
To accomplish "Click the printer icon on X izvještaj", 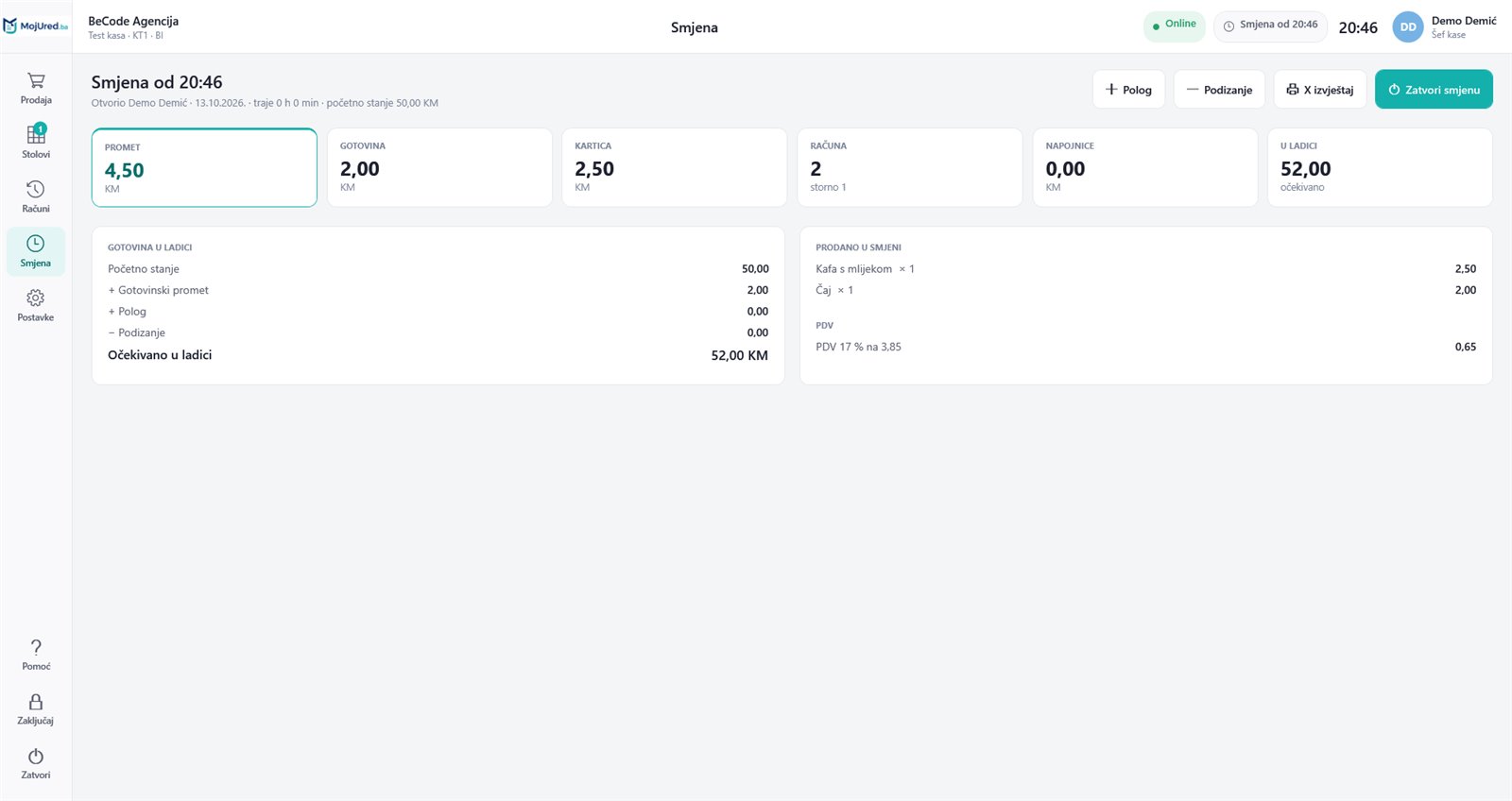I will [x=1293, y=90].
